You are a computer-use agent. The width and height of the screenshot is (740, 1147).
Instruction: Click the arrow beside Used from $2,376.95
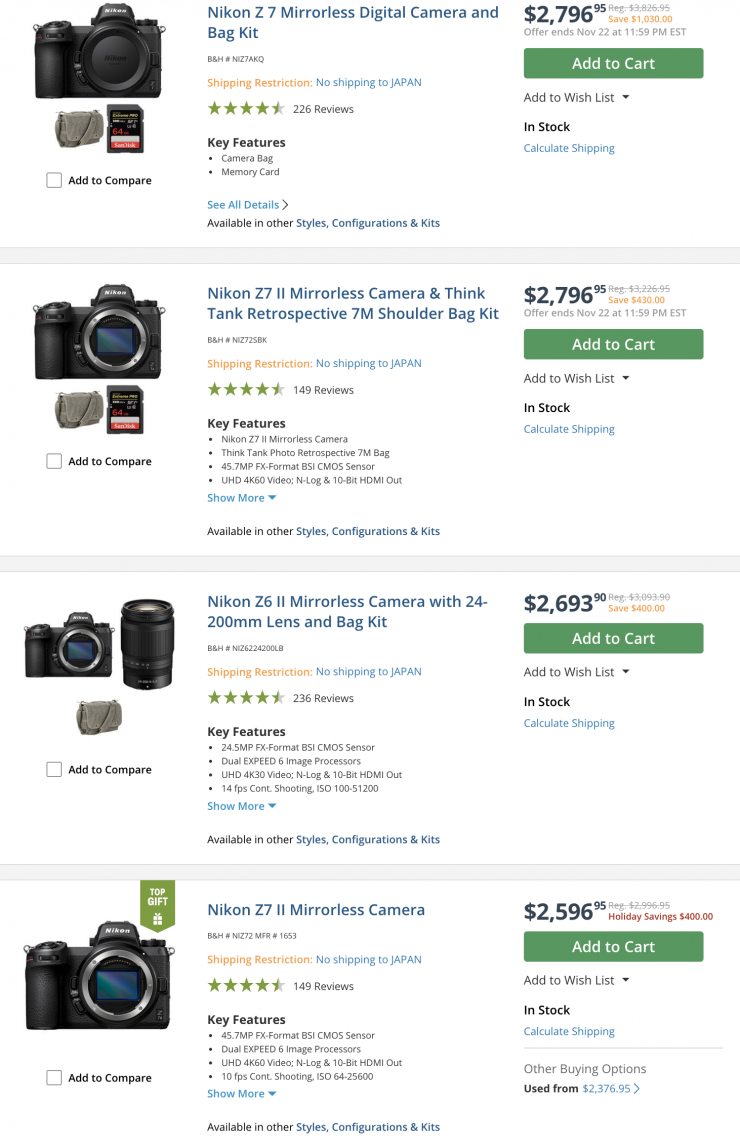coord(637,1089)
